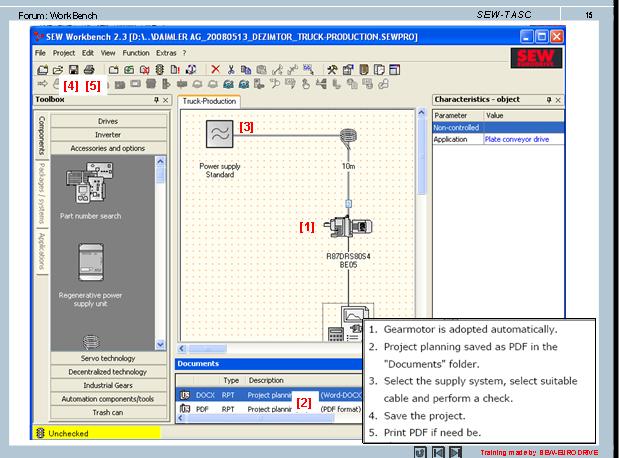Click the hand pointer icon in second toolbar
The image size is (619, 458).
(x=306, y=84)
